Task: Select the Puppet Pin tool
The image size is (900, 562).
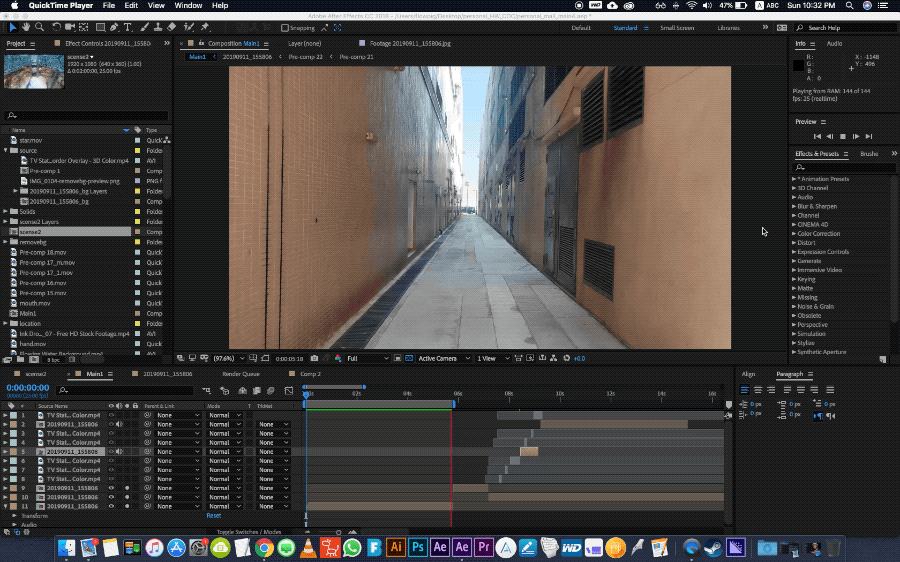Action: click(205, 27)
